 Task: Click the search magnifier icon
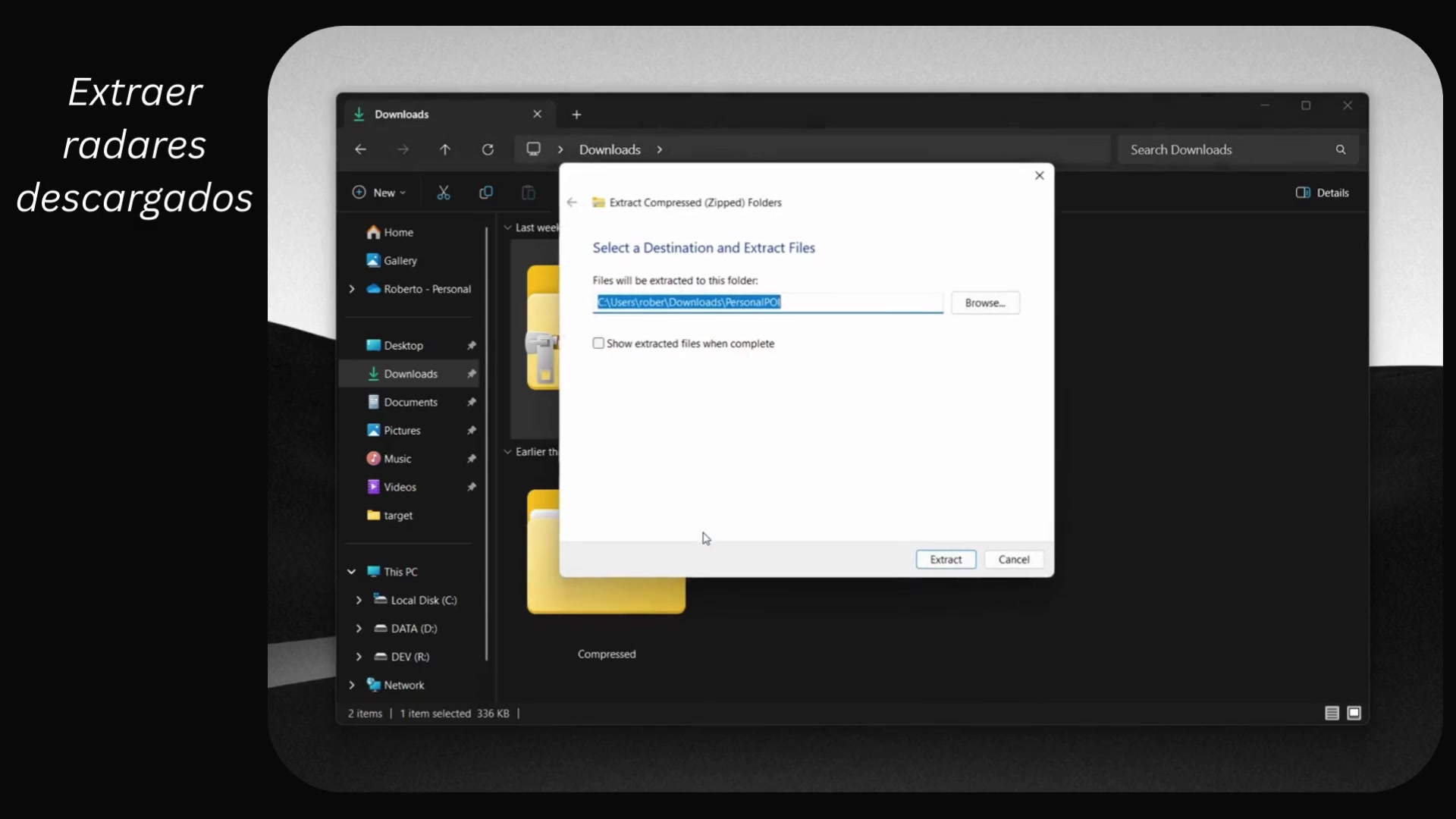click(1341, 149)
